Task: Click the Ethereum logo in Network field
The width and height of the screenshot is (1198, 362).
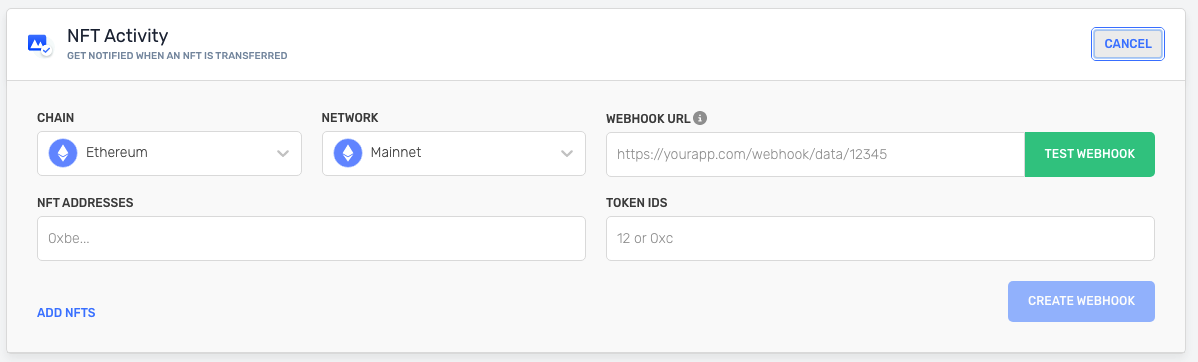Action: 348,153
